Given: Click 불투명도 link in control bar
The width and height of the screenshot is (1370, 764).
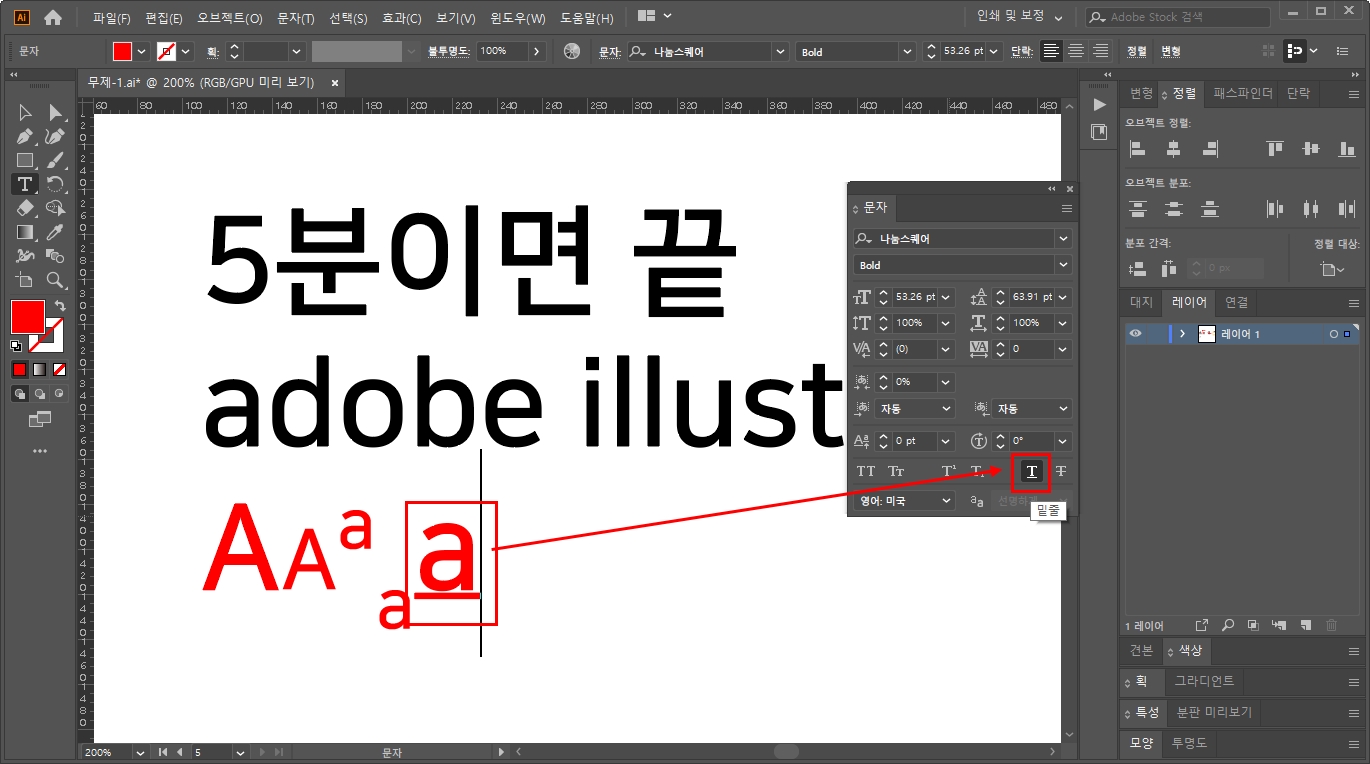Looking at the screenshot, I should pos(449,51).
